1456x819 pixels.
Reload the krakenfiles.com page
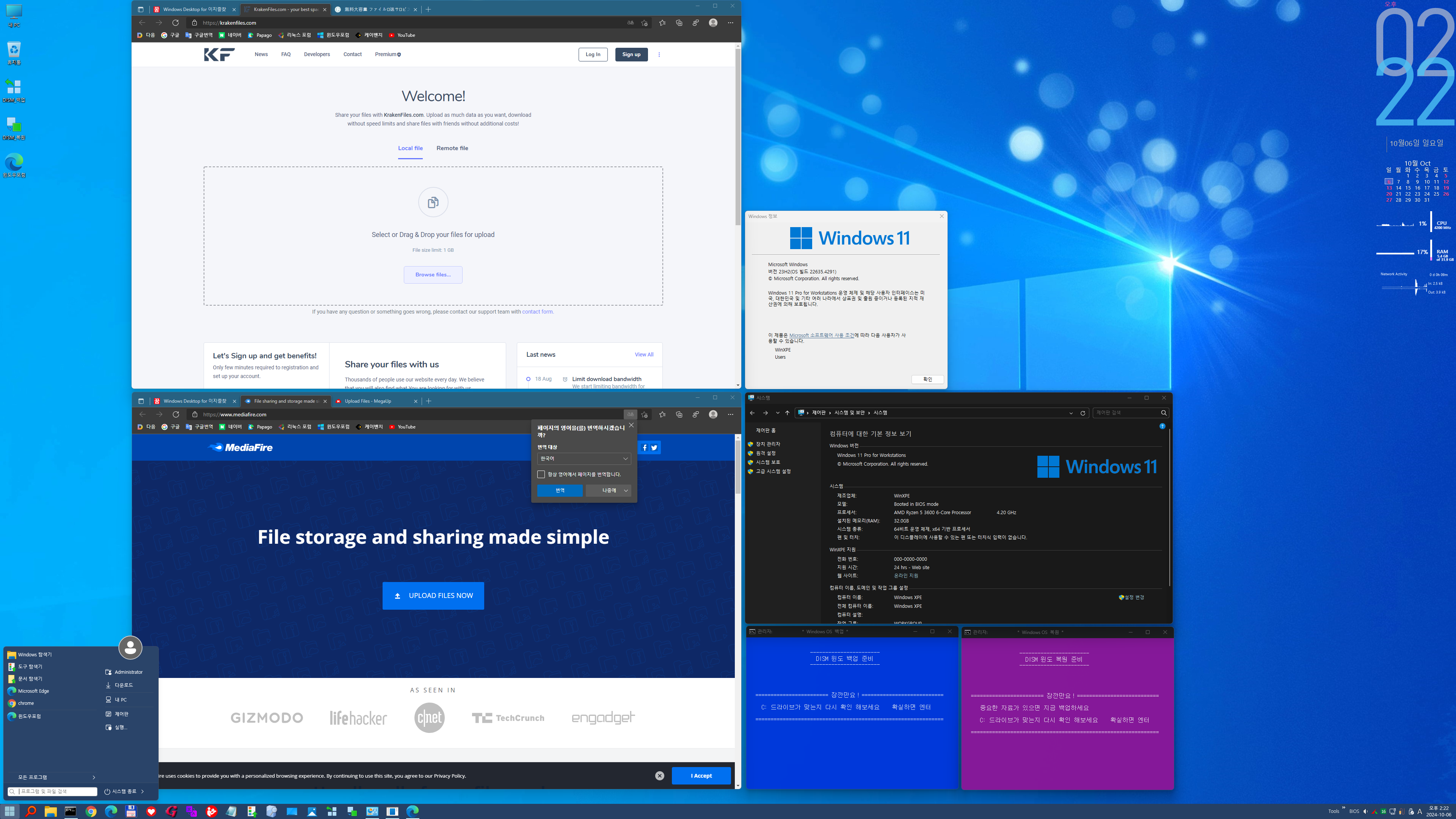[175, 23]
